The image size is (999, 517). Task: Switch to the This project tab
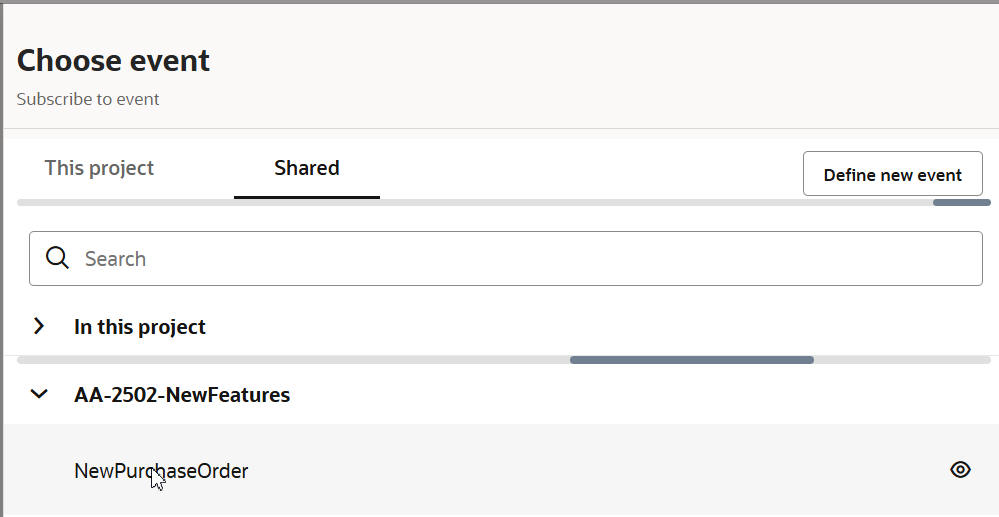click(x=99, y=168)
